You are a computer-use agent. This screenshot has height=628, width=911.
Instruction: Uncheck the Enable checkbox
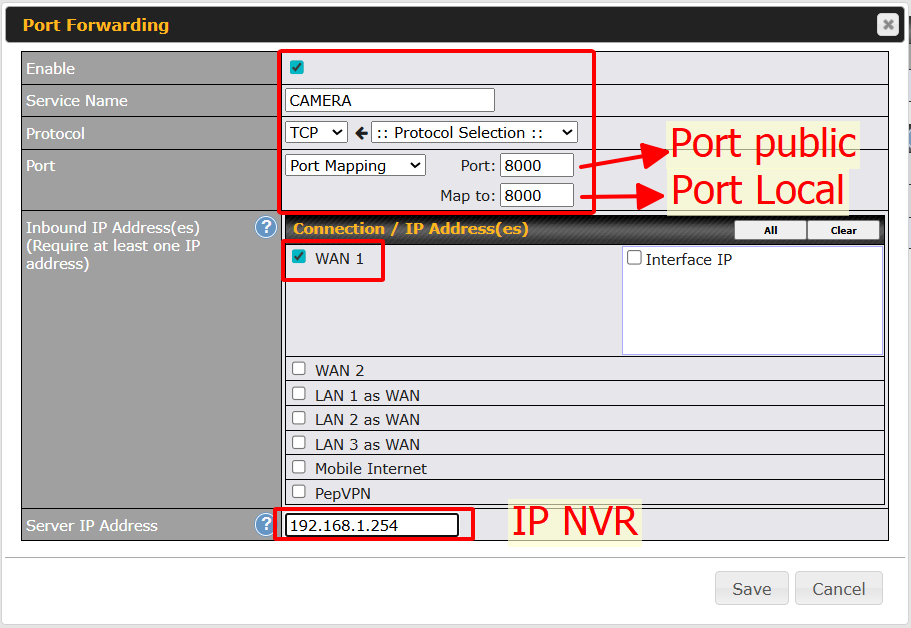click(297, 68)
